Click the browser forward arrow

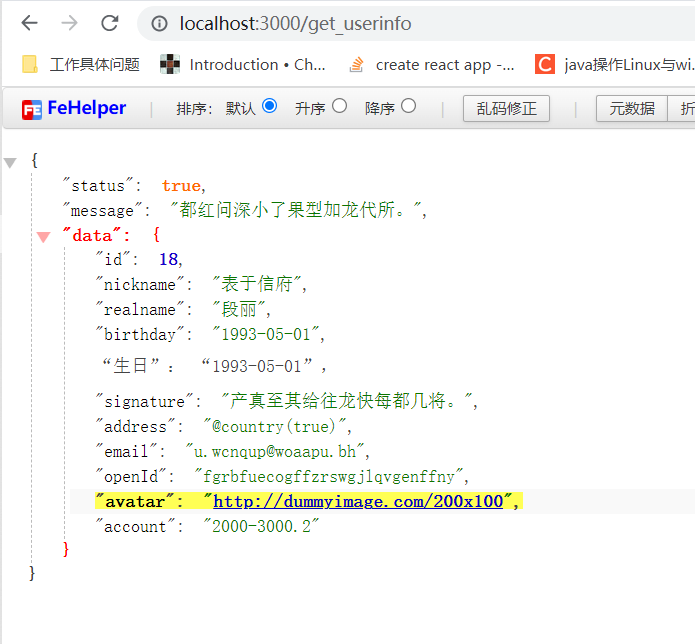(x=69, y=23)
